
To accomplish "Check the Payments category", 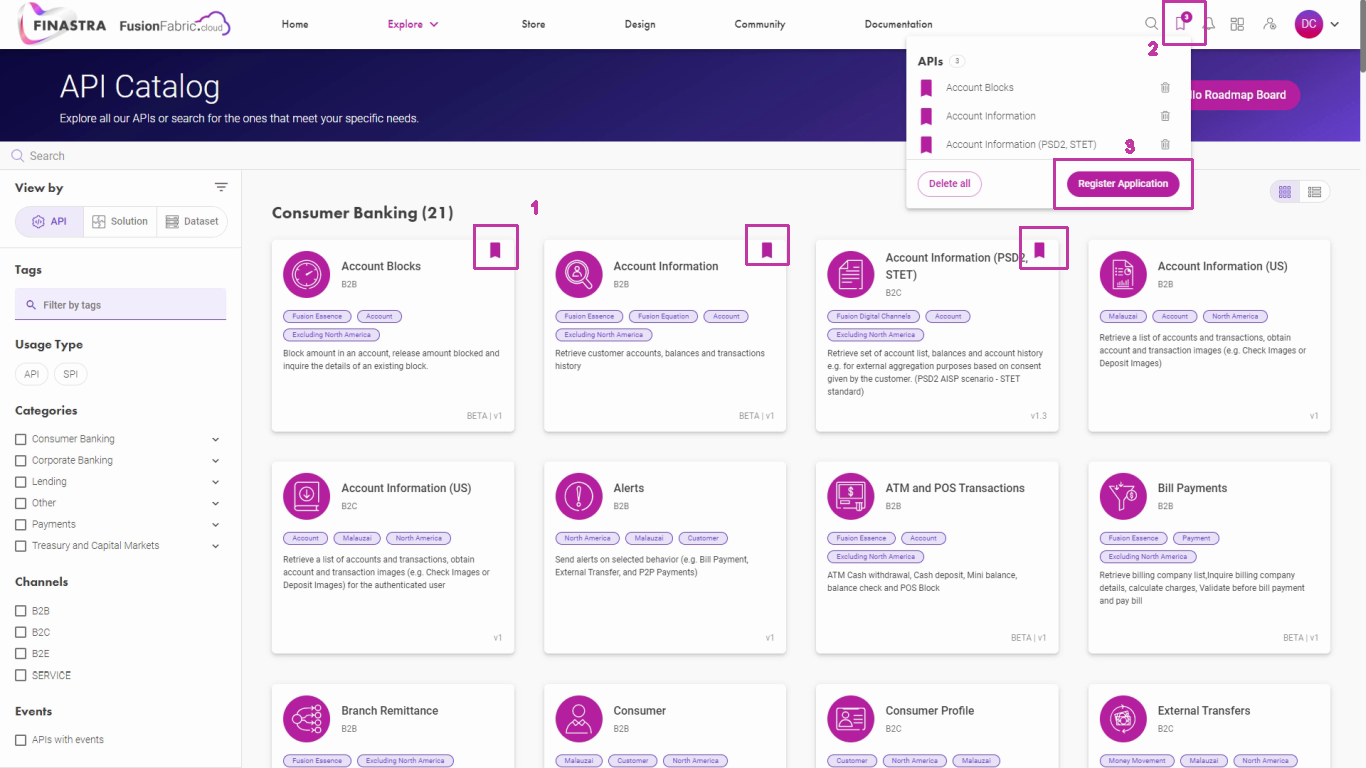I will pos(21,525).
